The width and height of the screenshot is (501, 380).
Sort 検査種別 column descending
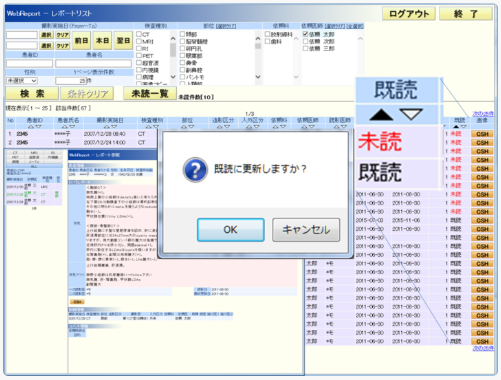(156, 127)
